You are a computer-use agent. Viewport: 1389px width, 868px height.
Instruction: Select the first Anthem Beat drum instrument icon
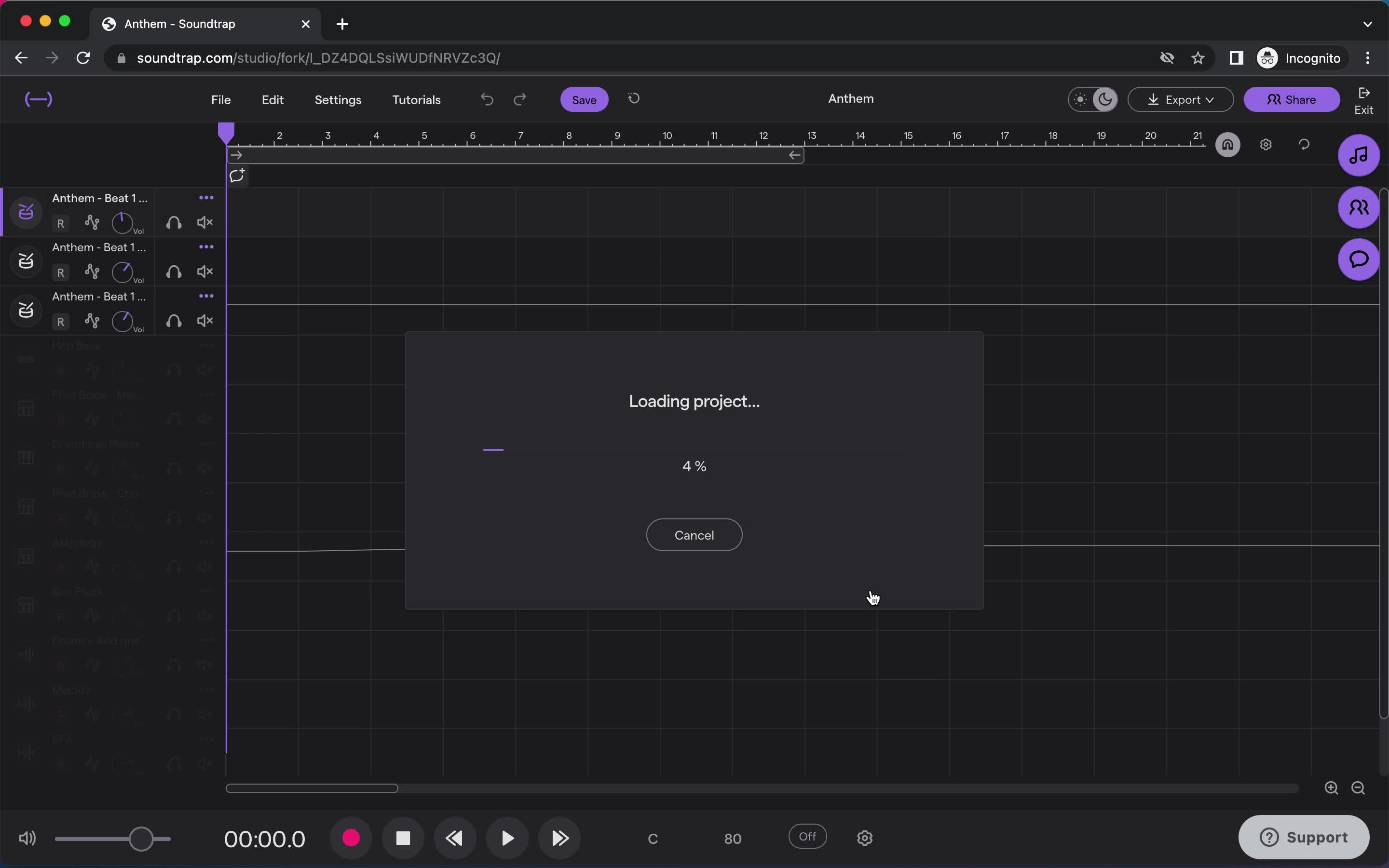[26, 212]
